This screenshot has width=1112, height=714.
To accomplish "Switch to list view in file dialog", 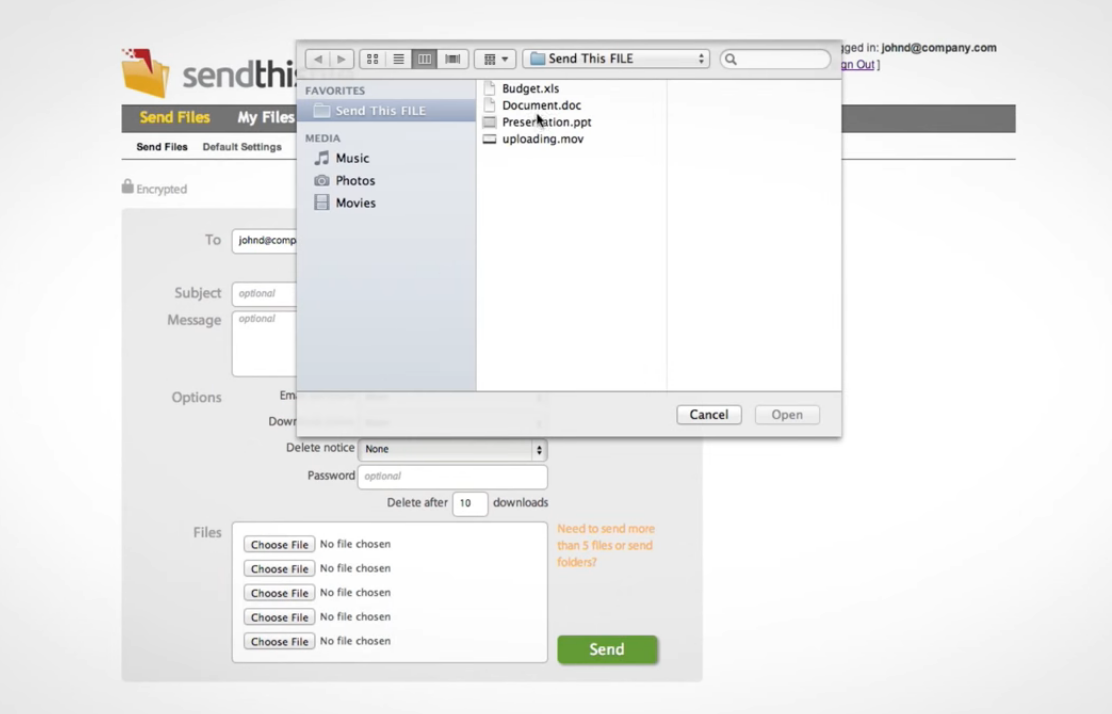I will click(x=398, y=59).
